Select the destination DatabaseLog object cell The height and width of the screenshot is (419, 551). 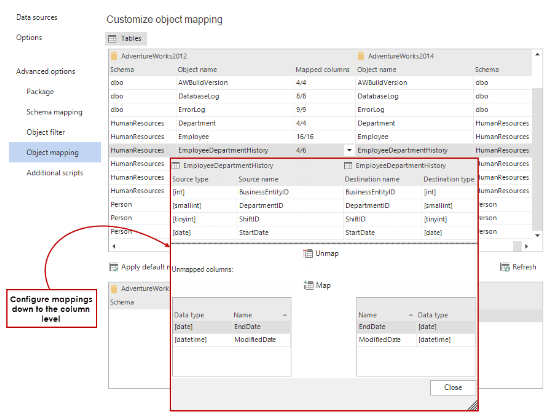click(414, 96)
